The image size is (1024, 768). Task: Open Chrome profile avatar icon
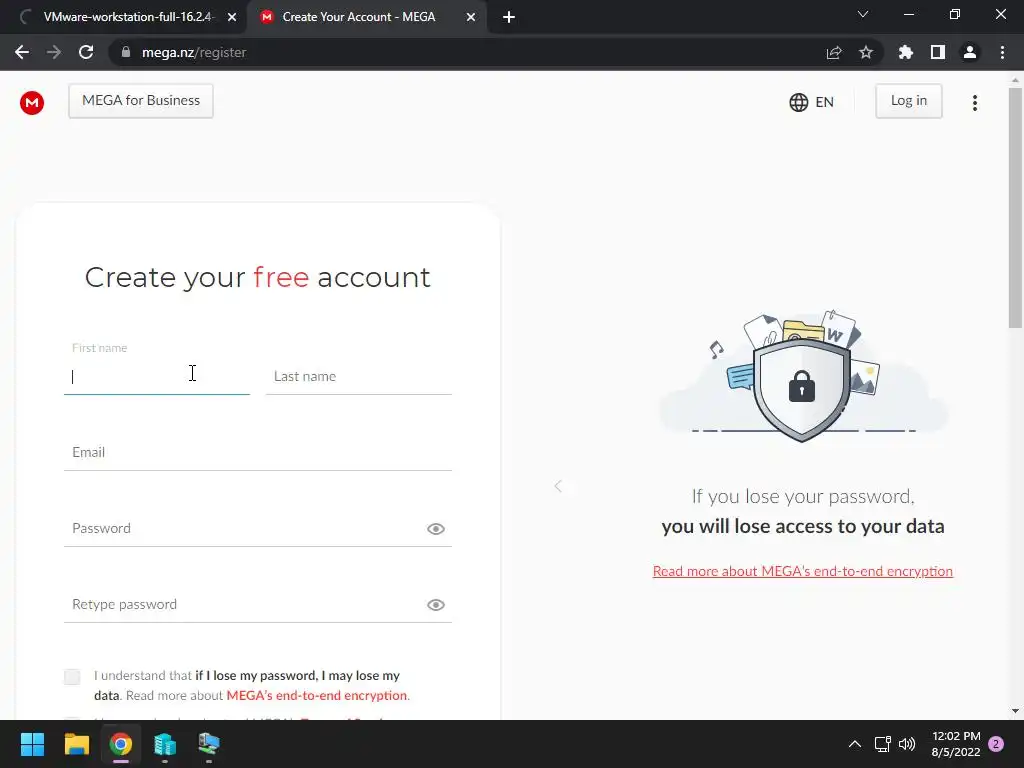point(970,52)
